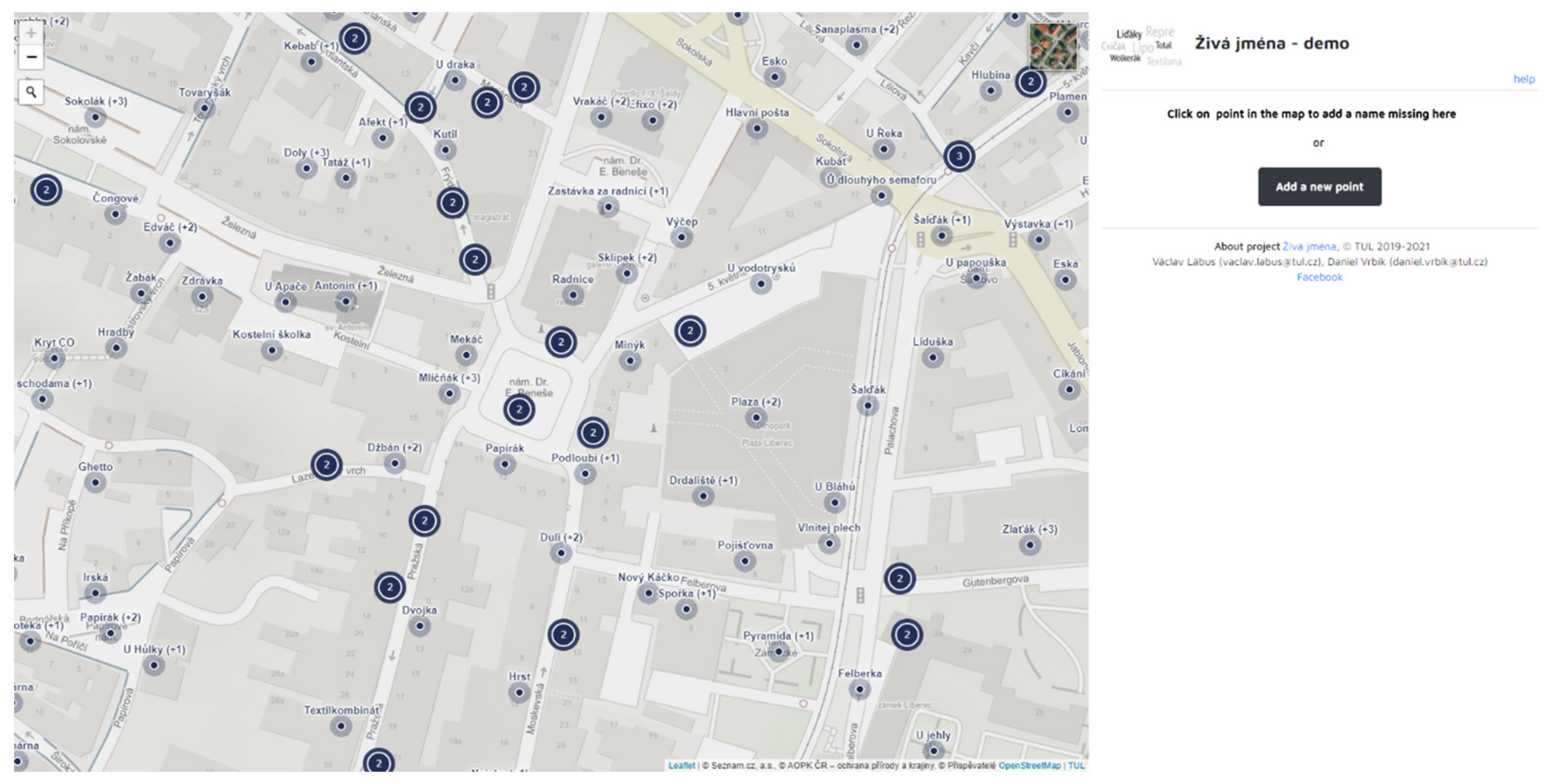Expand the cluster of 2 on Gutenbergova street
Viewport: 1554px width, 784px height.
[x=899, y=578]
